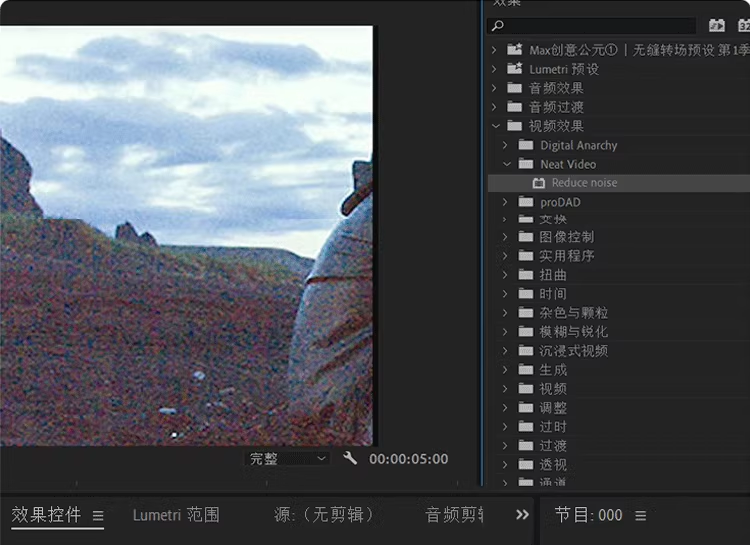This screenshot has width=750, height=545.
Task: Click the 00:00:05:00 duration timecode
Action: [408, 459]
